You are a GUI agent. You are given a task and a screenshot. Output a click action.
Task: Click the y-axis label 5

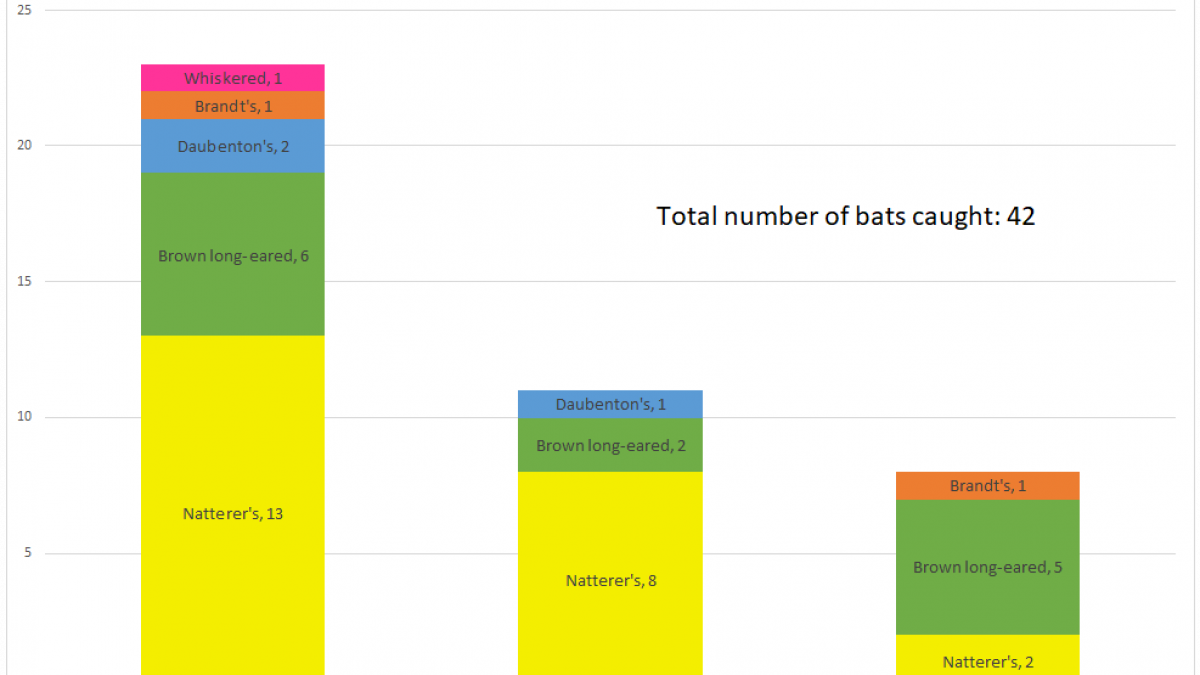[27, 554]
